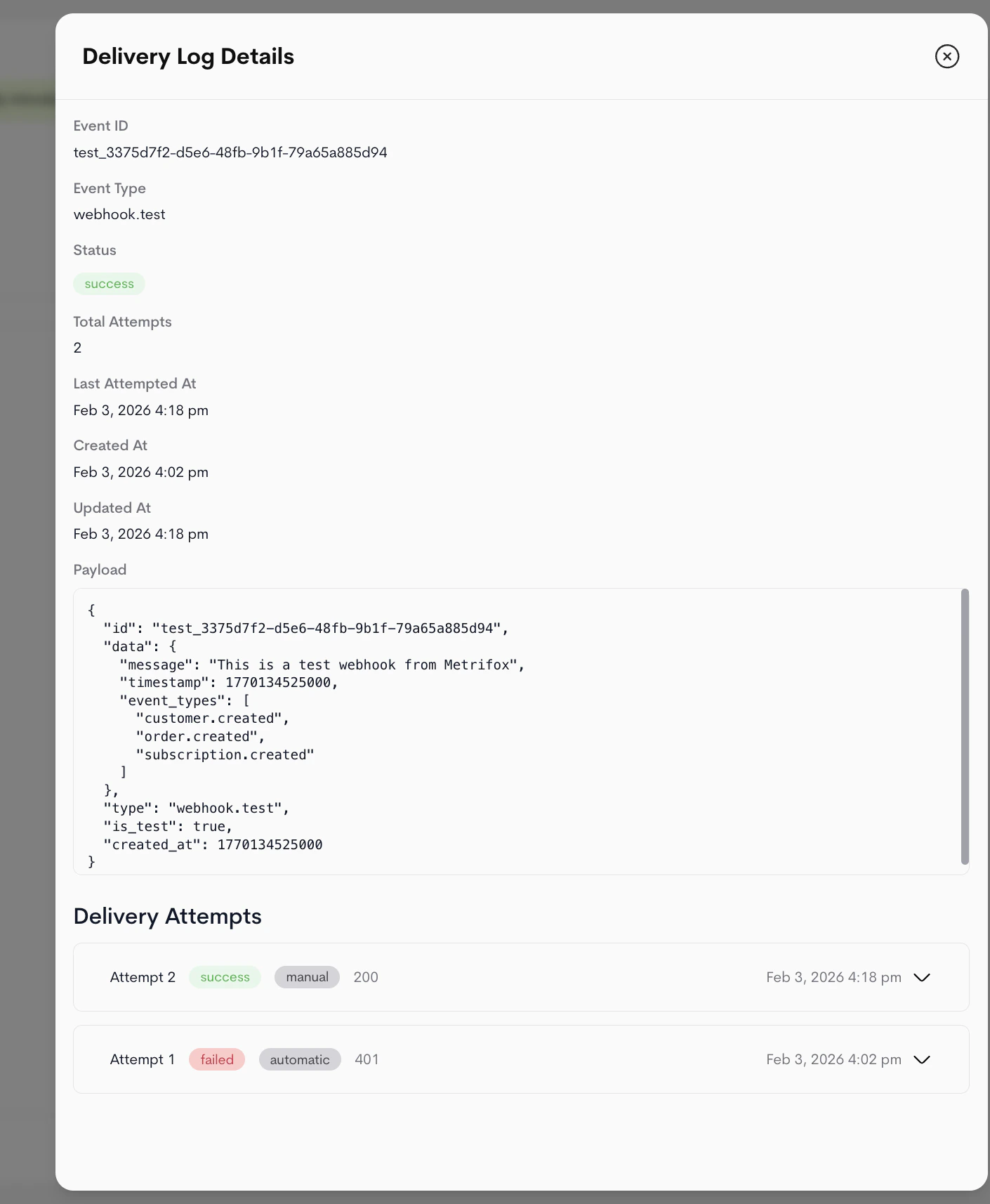Screen dimensions: 990x1204
Task: Click the 200 response code on Attempt 2
Action: tap(366, 977)
